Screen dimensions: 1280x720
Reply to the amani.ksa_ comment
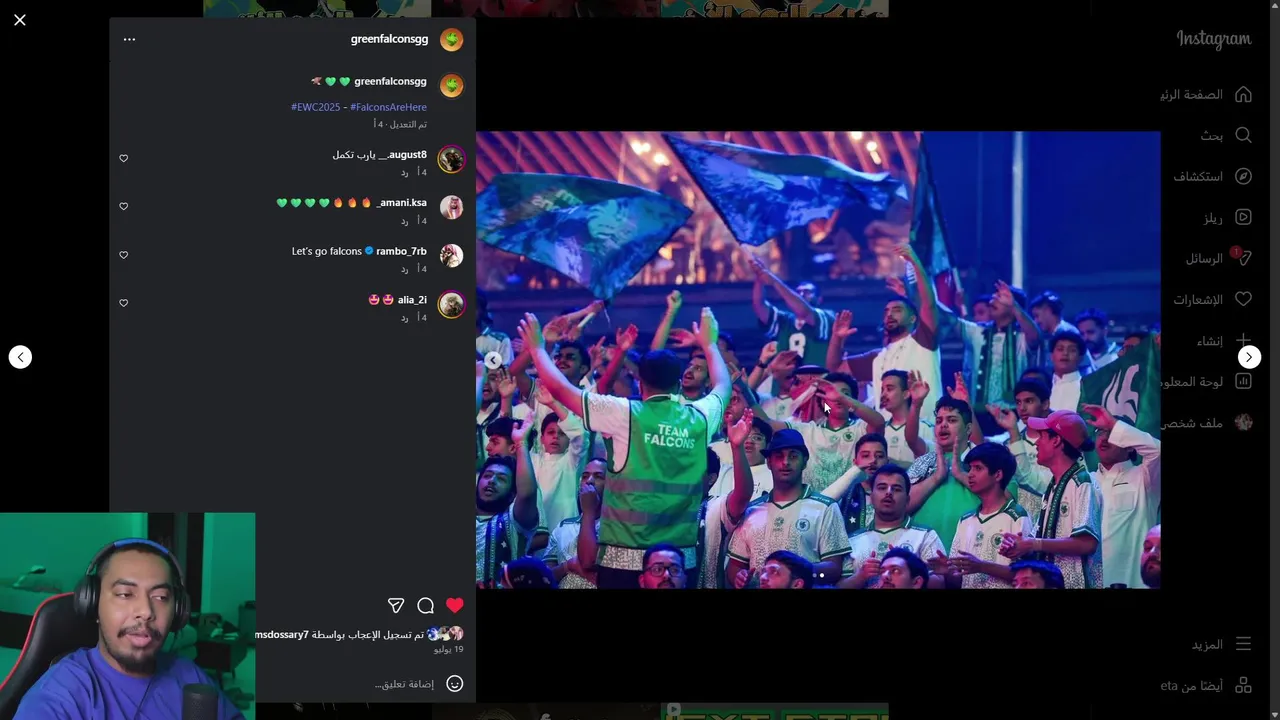tap(405, 221)
